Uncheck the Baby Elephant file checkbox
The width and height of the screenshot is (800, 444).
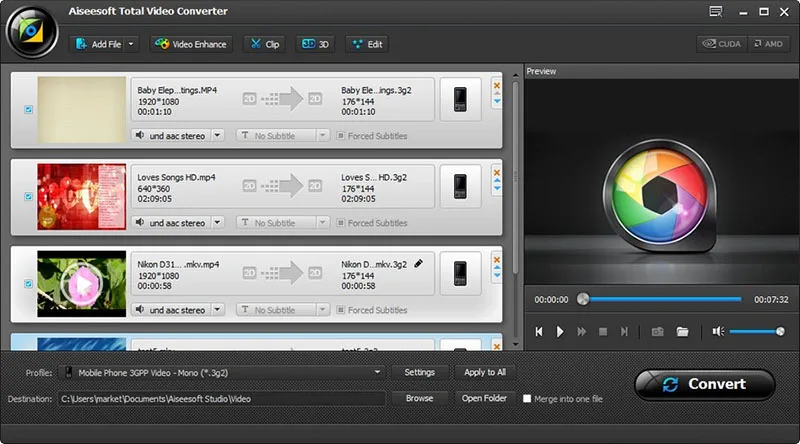29,109
